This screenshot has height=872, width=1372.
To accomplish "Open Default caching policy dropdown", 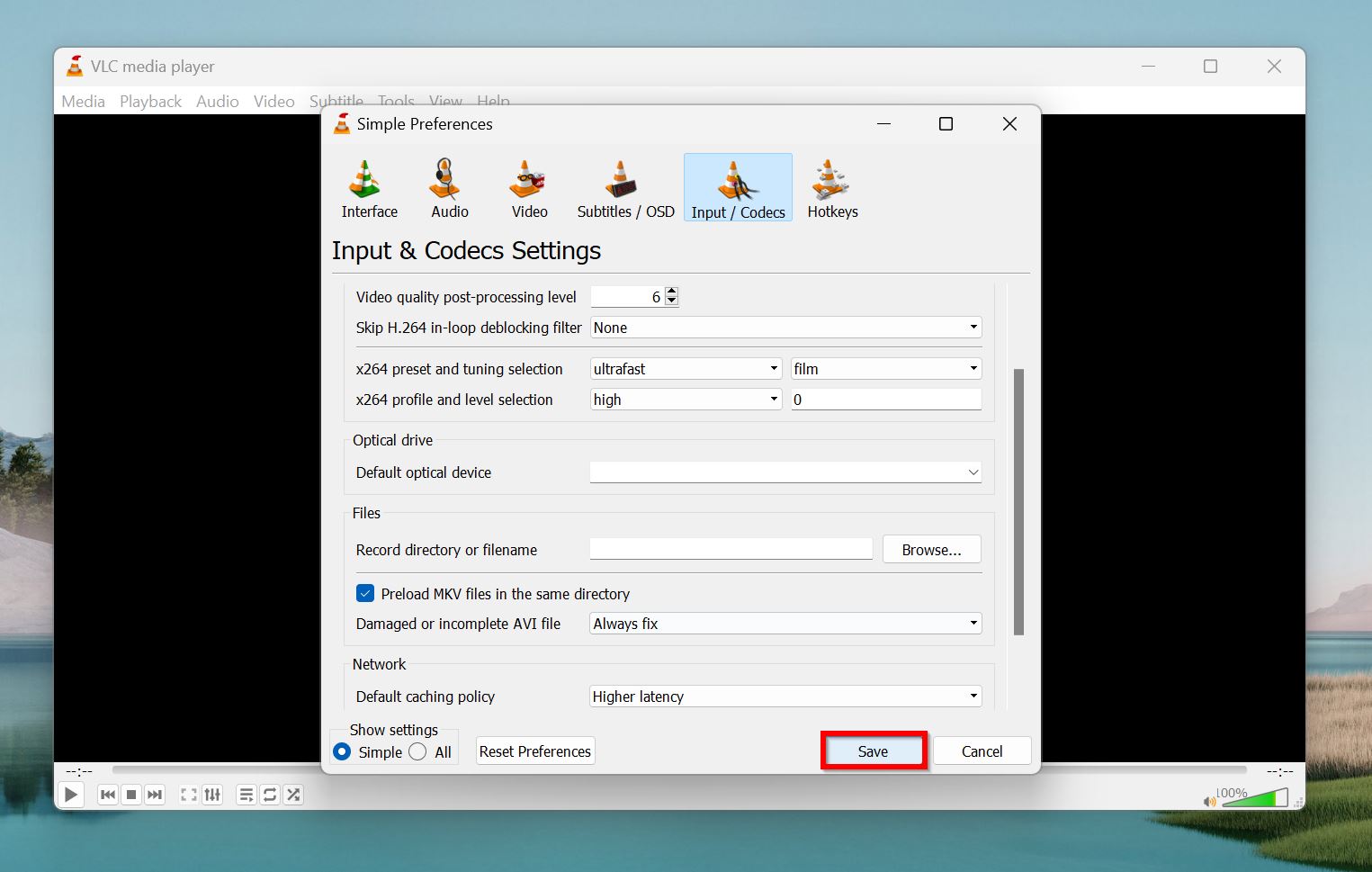I will coord(785,697).
